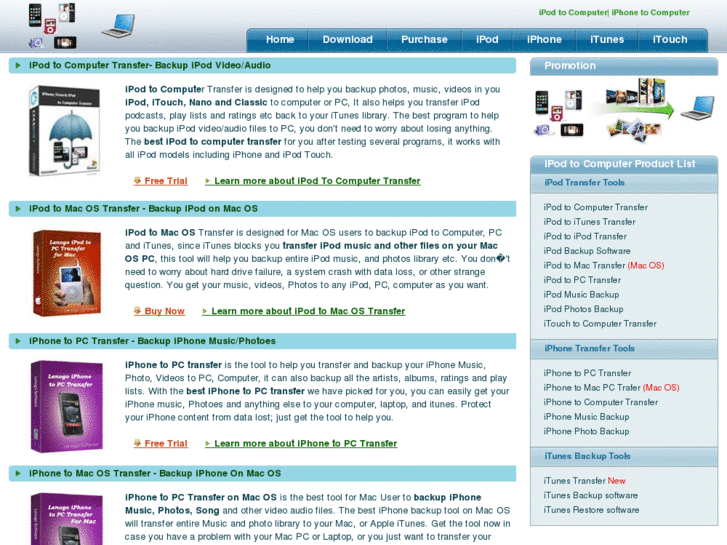
Task: Open iPod to PC Transfer in product list
Action: 582,280
